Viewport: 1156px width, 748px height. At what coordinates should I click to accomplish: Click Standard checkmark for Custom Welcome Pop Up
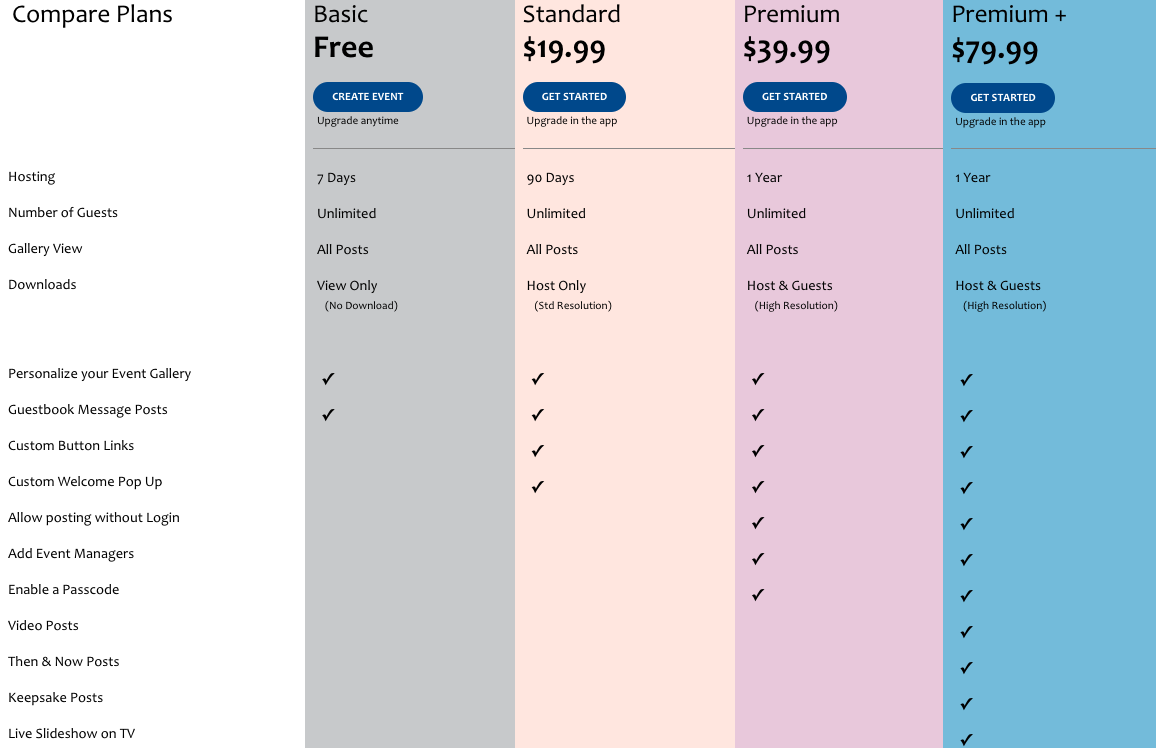coord(537,486)
